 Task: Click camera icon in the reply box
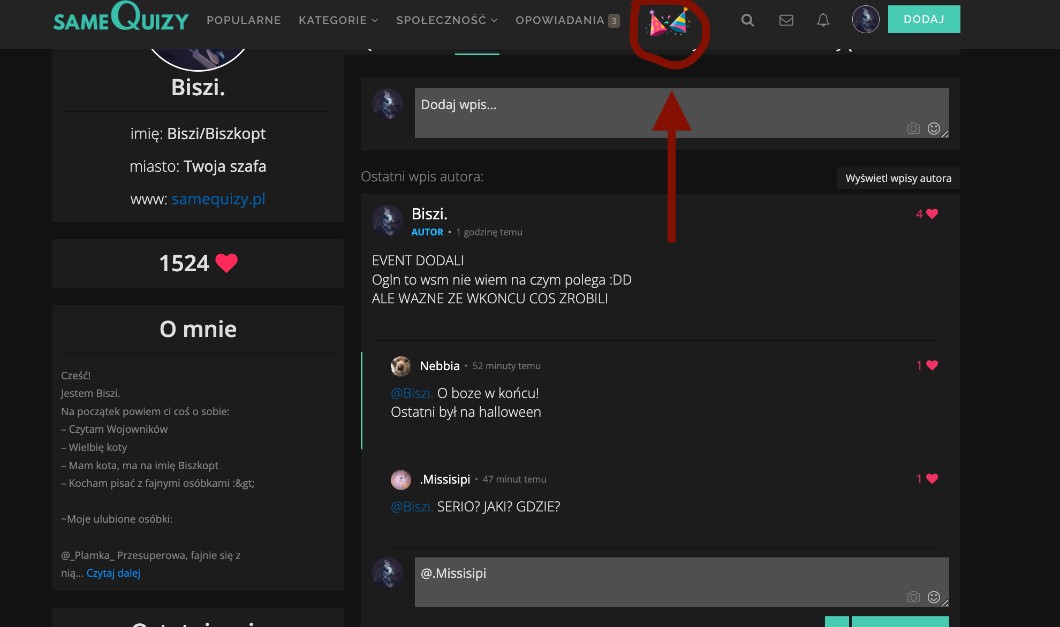[913, 597]
